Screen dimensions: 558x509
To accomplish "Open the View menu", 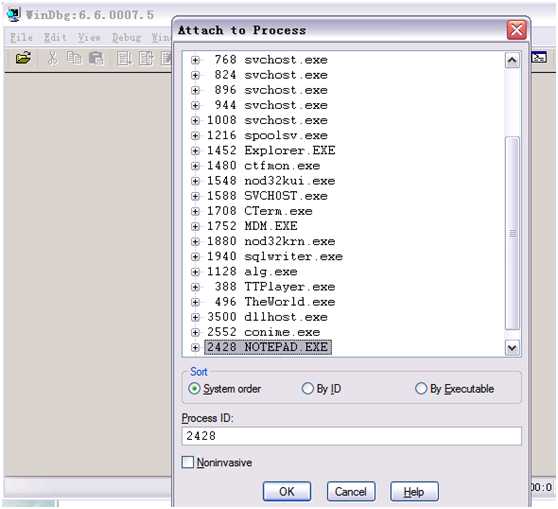I will pos(89,37).
